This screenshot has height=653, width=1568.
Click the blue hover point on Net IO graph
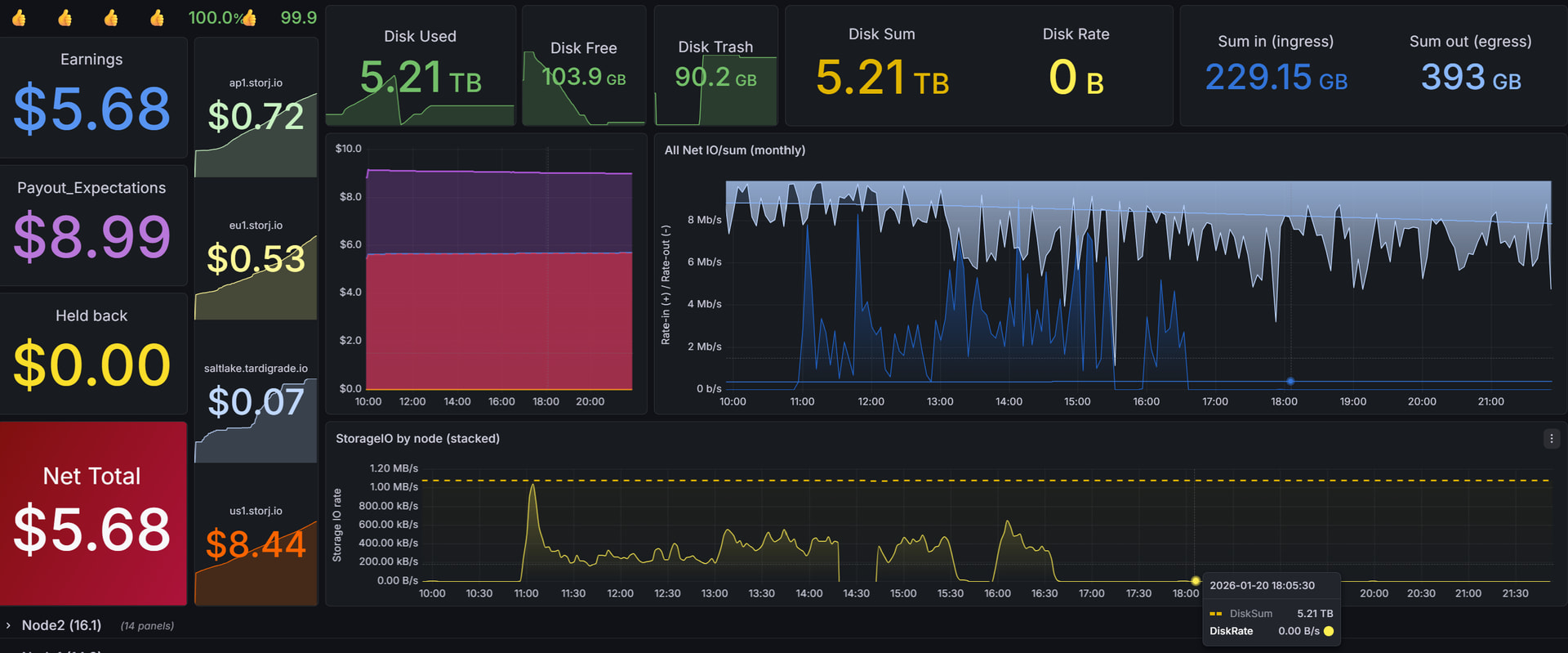pyautogui.click(x=1290, y=382)
